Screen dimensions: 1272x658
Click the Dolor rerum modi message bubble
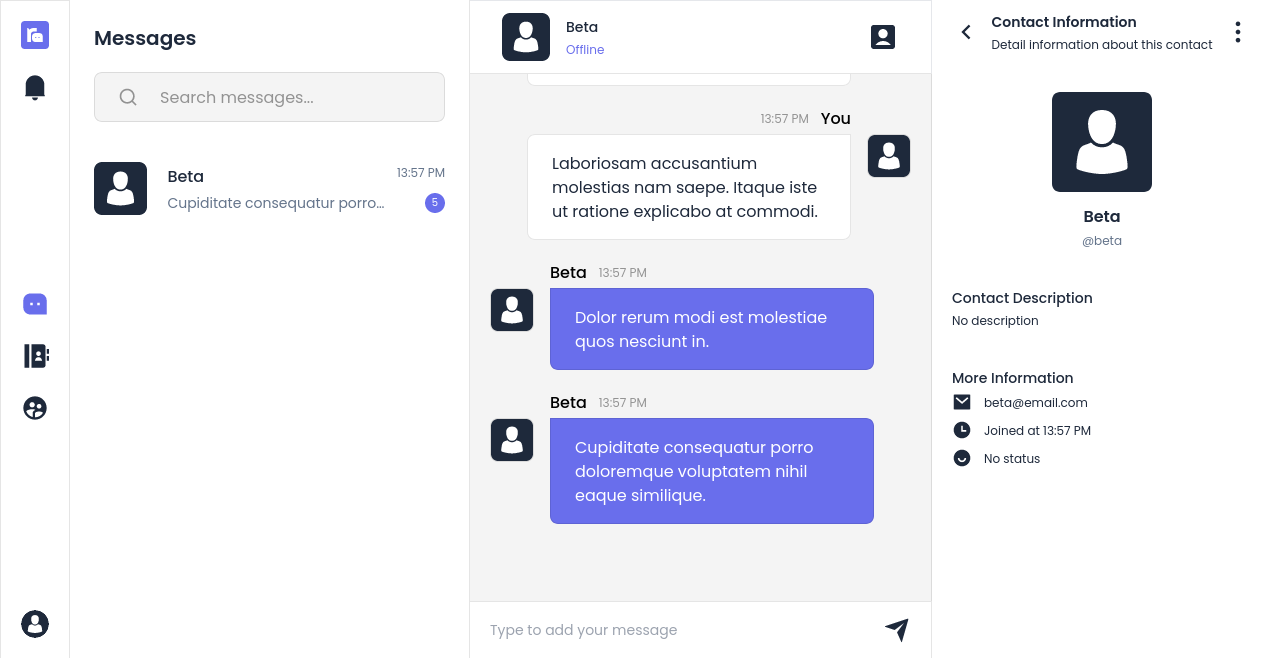tap(712, 329)
